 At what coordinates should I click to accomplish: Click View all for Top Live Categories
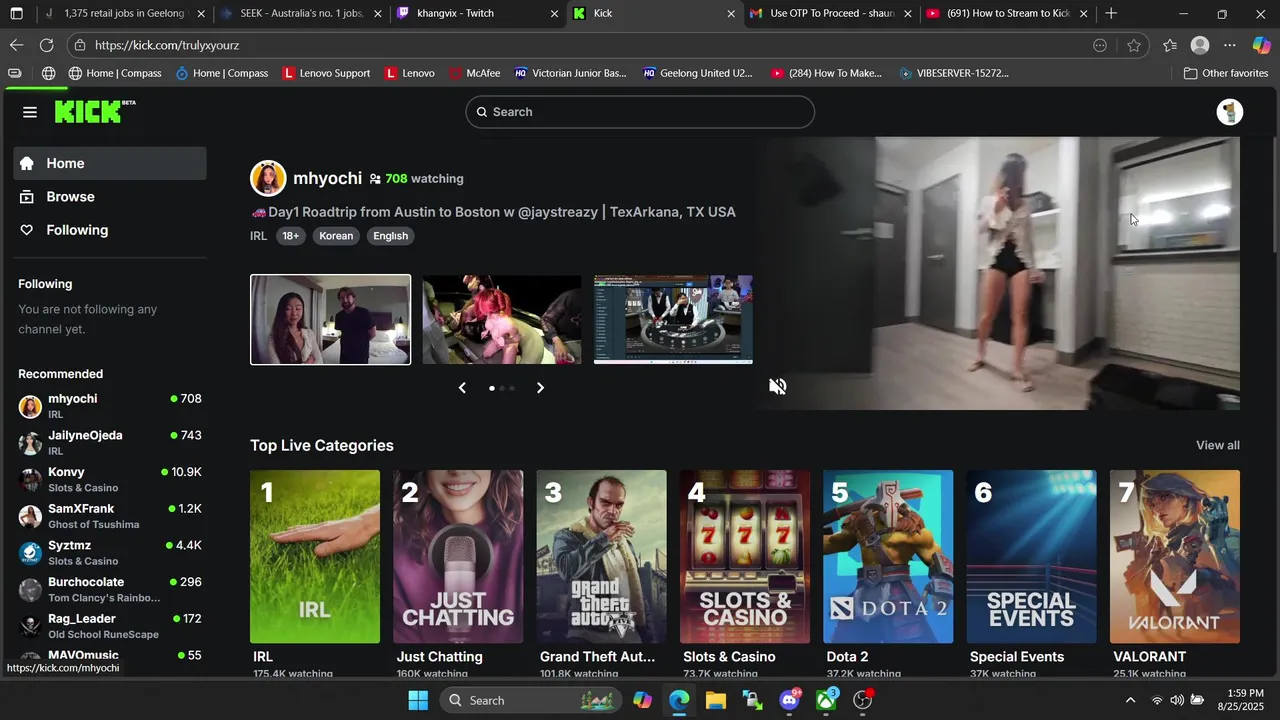click(1217, 445)
